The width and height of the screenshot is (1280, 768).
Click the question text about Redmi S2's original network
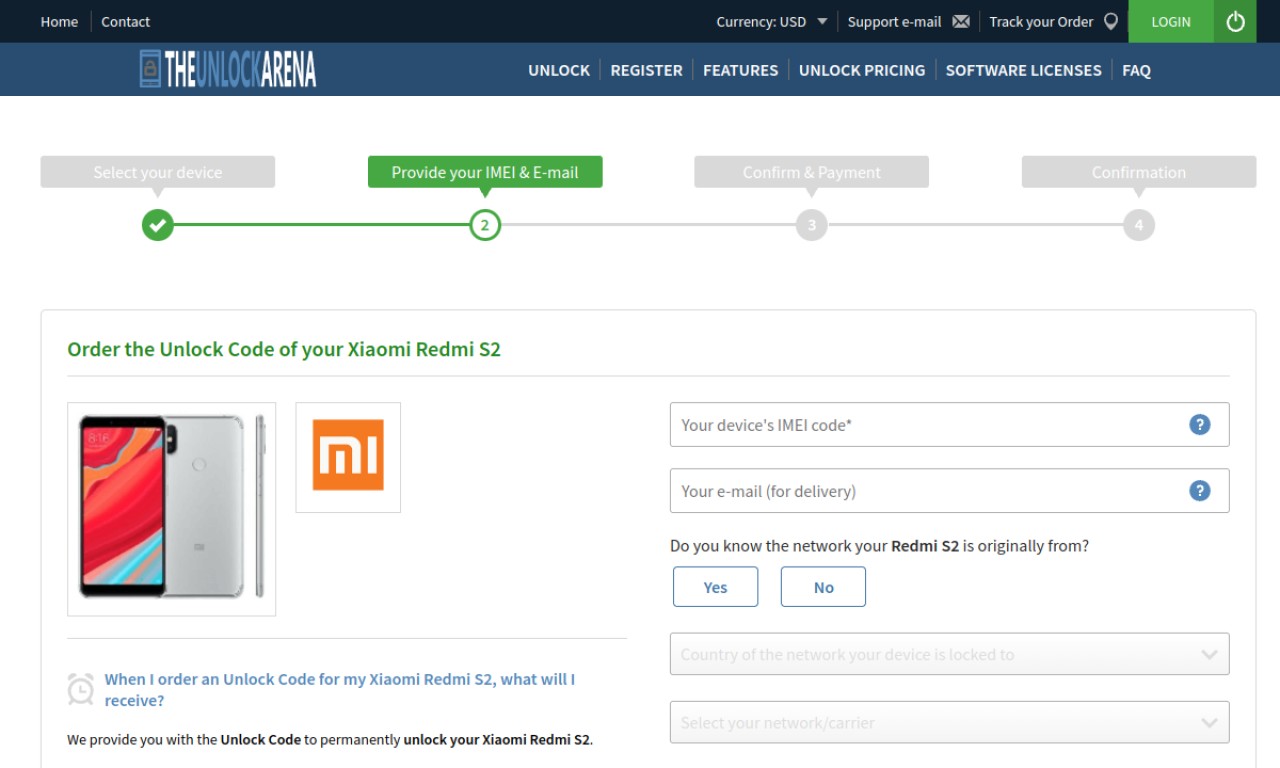[x=879, y=546]
